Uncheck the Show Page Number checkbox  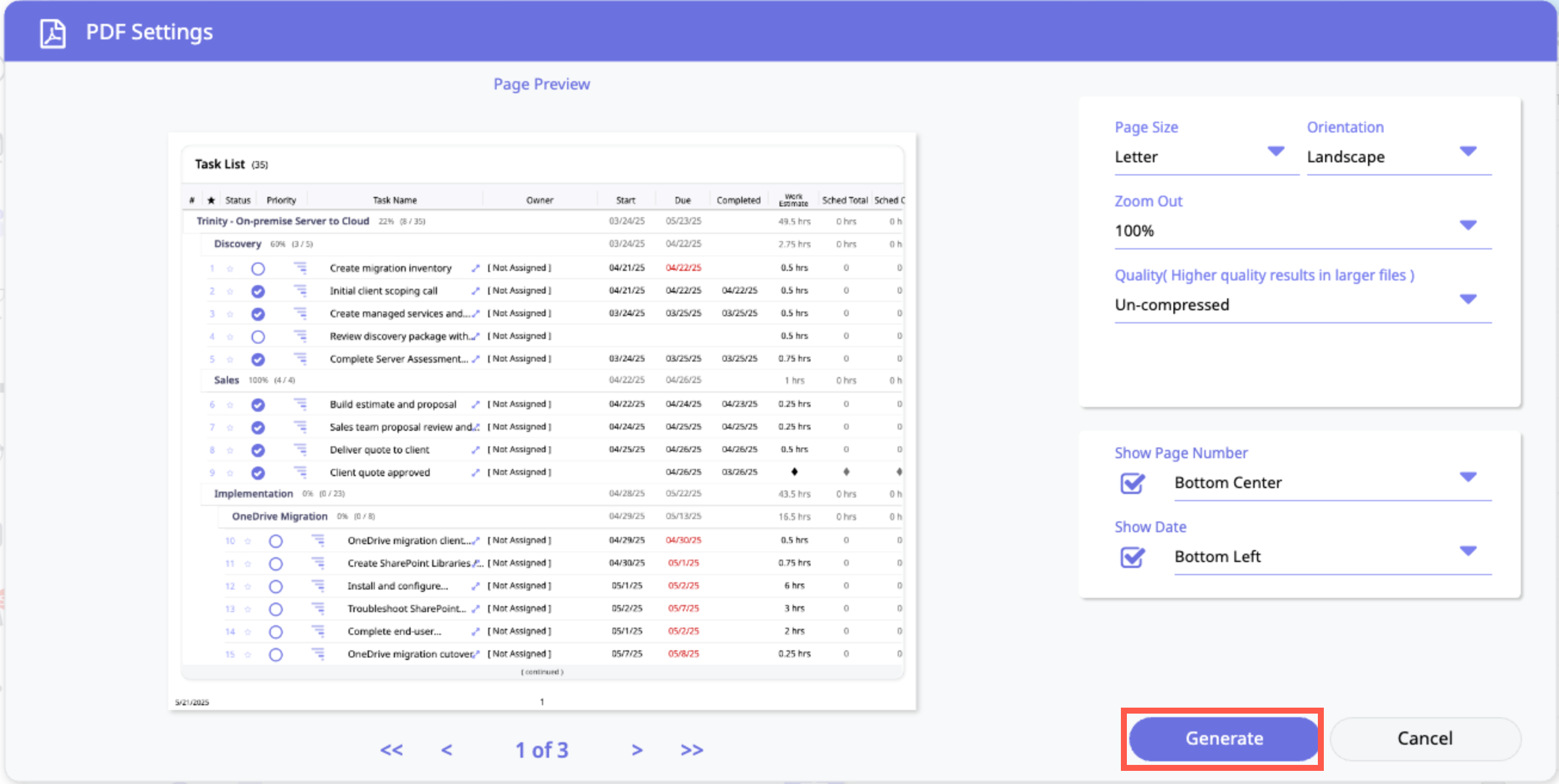[x=1132, y=483]
